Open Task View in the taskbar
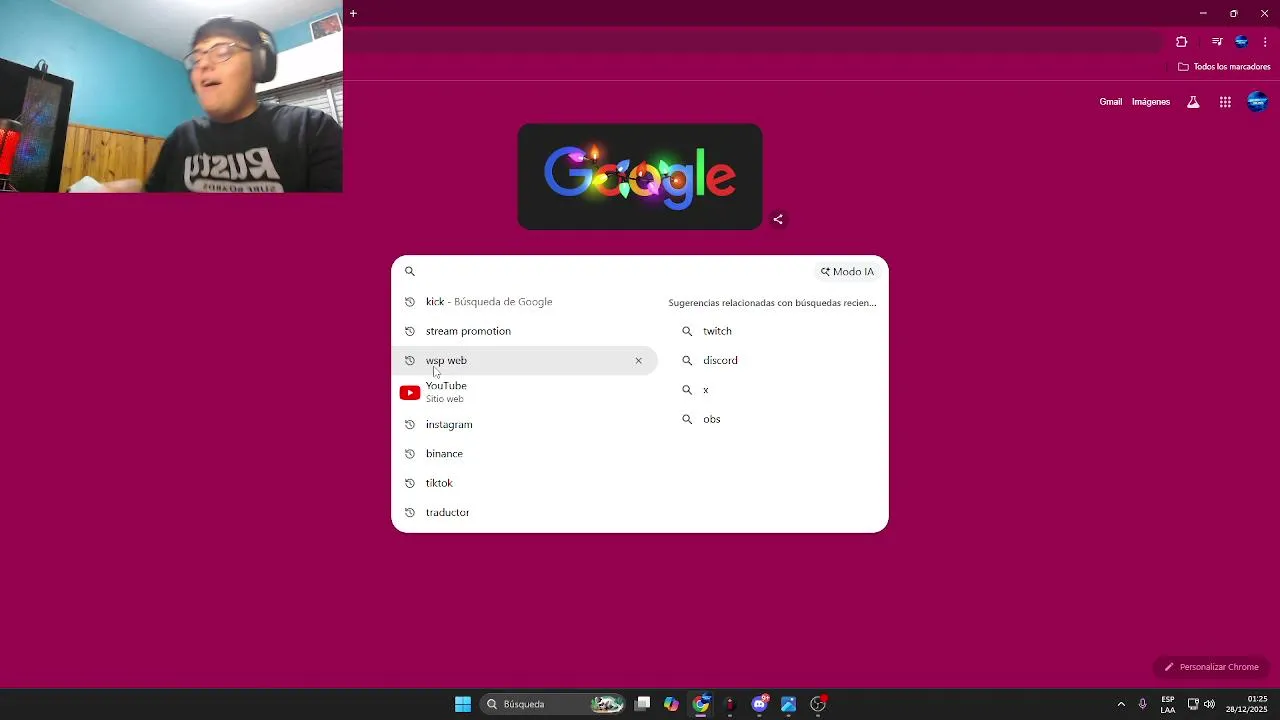The width and height of the screenshot is (1280, 720). [643, 704]
